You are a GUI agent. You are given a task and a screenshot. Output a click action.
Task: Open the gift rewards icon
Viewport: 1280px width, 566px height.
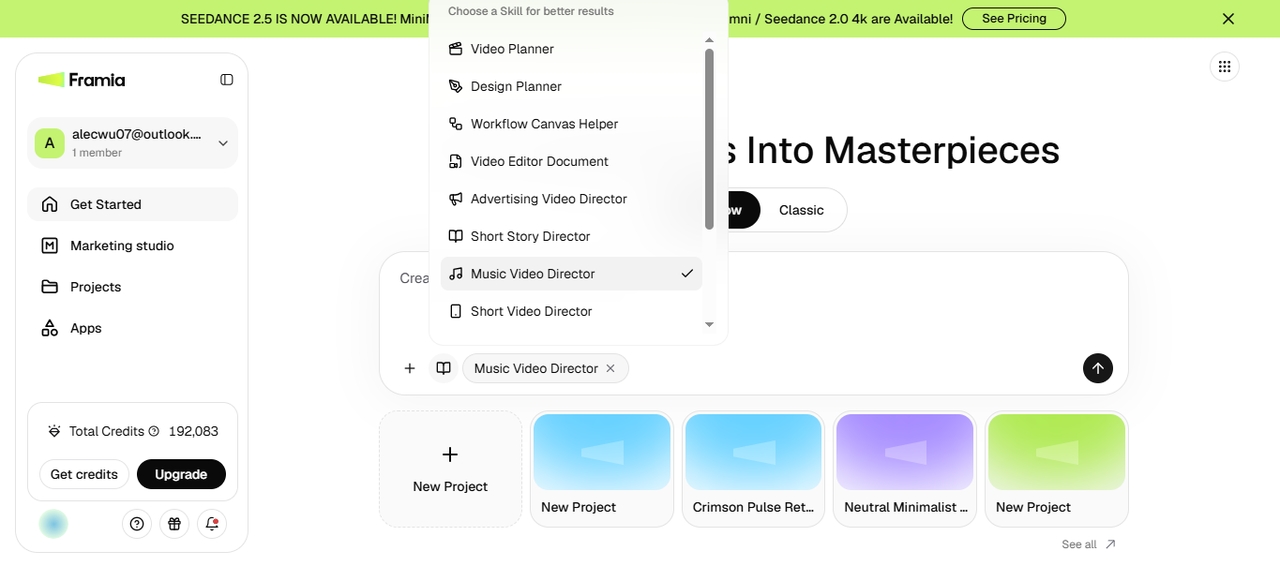[x=174, y=523]
